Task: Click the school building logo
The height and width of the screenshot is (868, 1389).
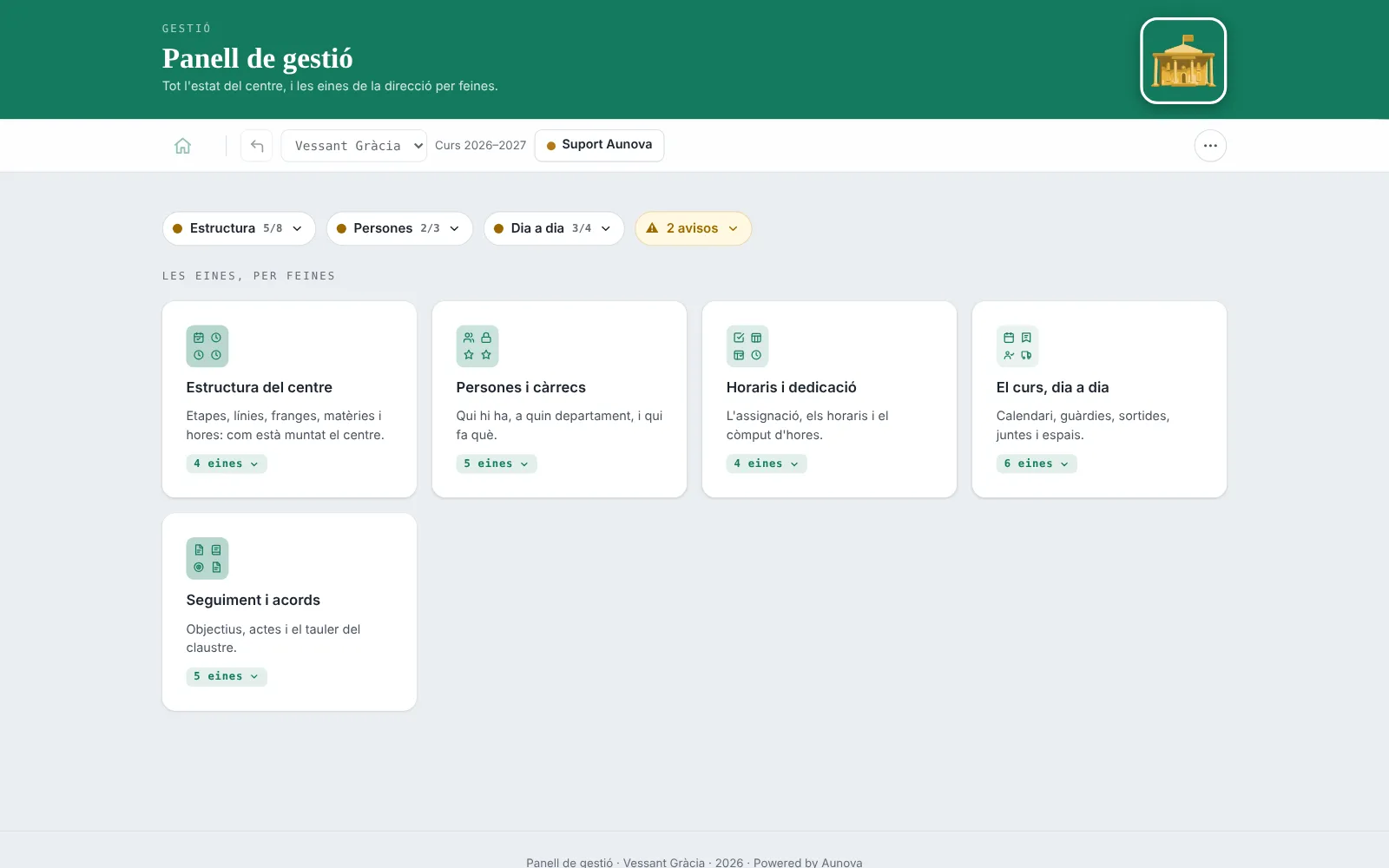Action: tap(1183, 61)
